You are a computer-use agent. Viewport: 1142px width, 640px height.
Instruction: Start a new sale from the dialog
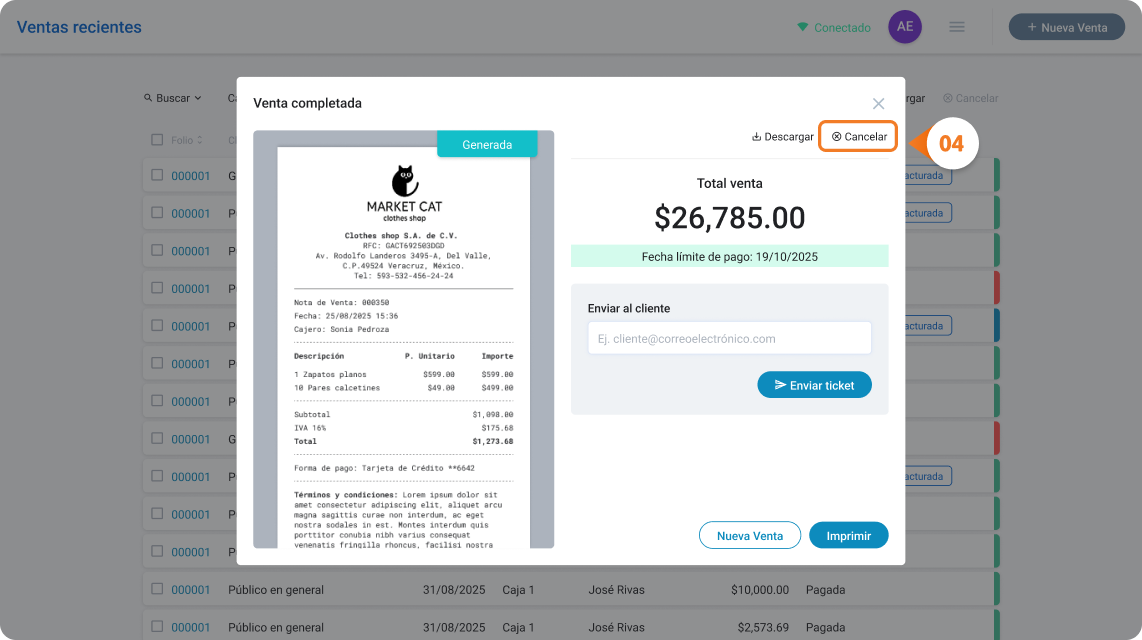pyautogui.click(x=749, y=535)
